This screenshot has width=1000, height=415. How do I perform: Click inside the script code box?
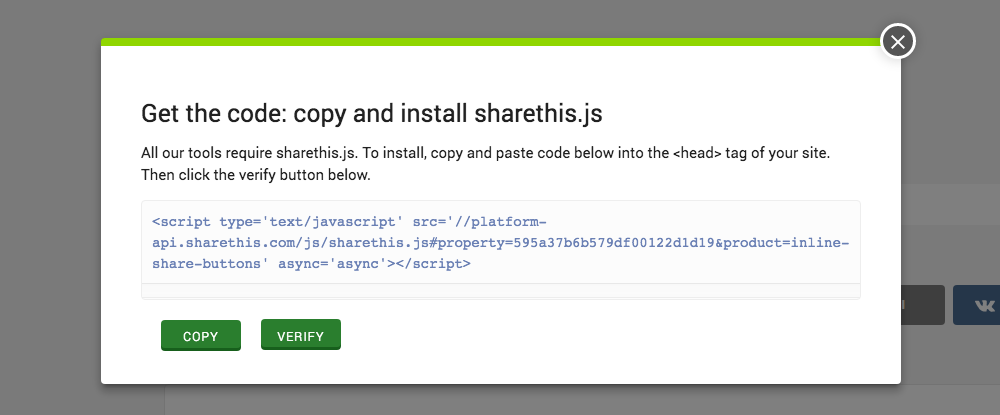click(x=501, y=243)
